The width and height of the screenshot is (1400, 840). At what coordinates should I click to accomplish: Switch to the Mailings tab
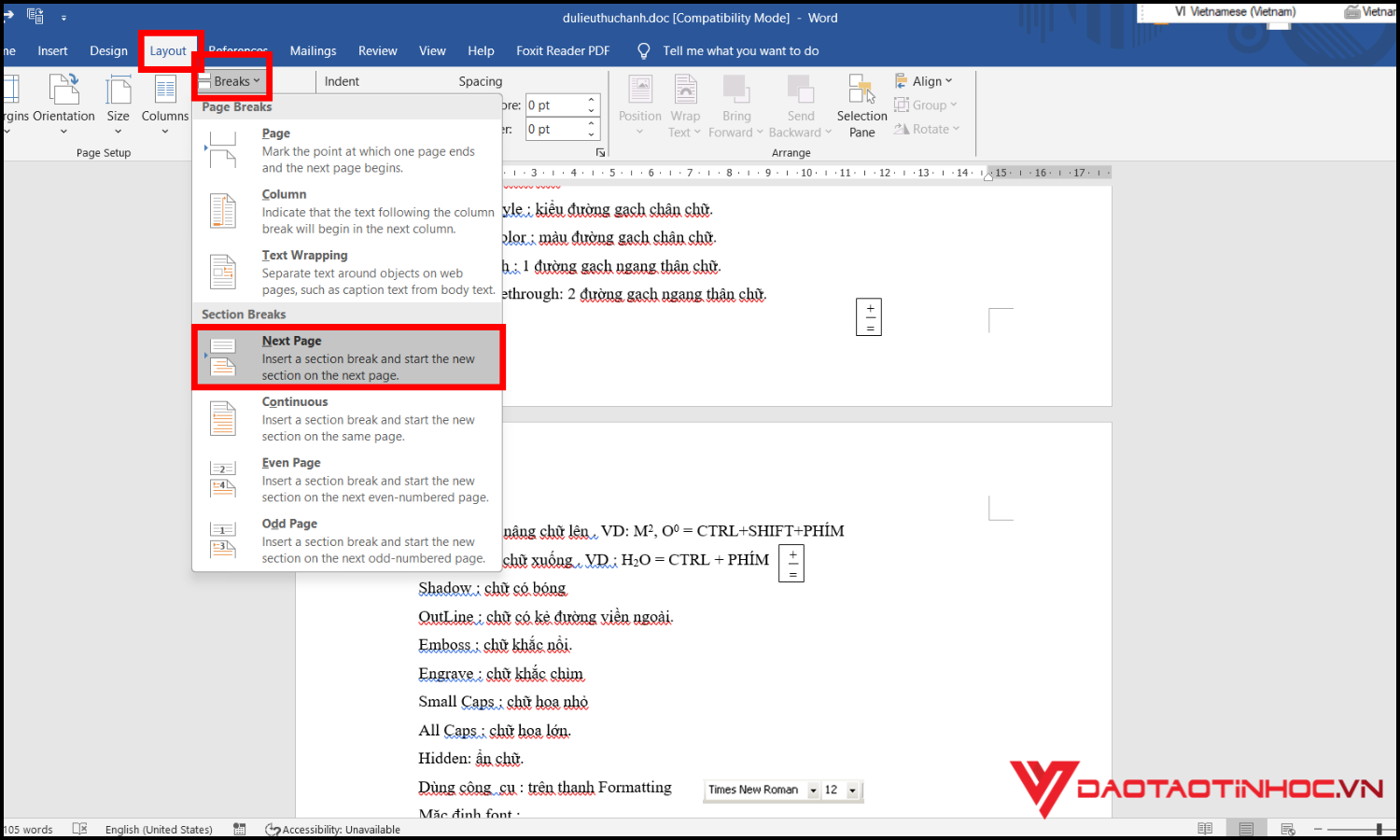[313, 50]
